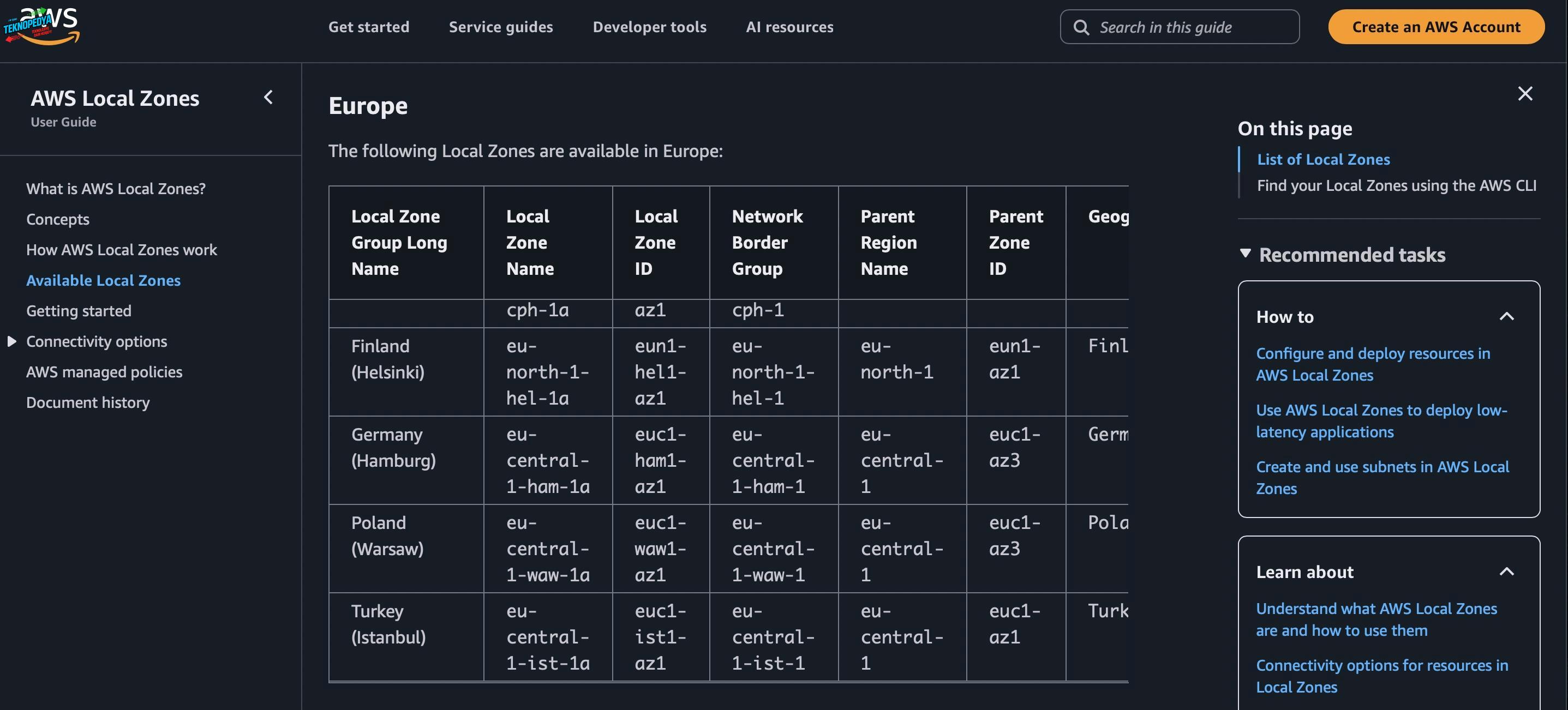Collapse the sidebar with the left chevron
1568x710 pixels.
(x=268, y=98)
